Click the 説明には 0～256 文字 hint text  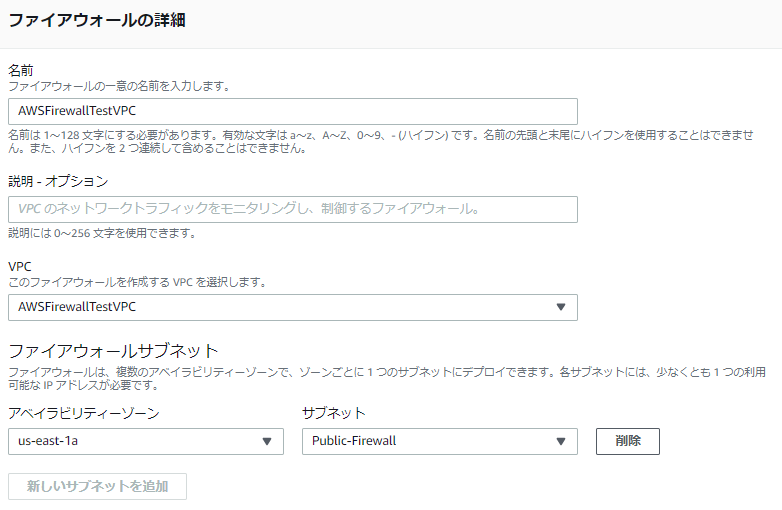pos(102,233)
